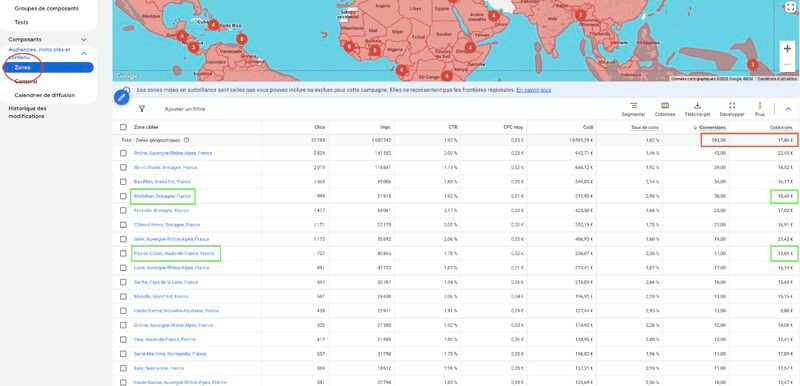Toggle map fullscreen view icon
The width and height of the screenshot is (800, 386).
[x=789, y=7]
